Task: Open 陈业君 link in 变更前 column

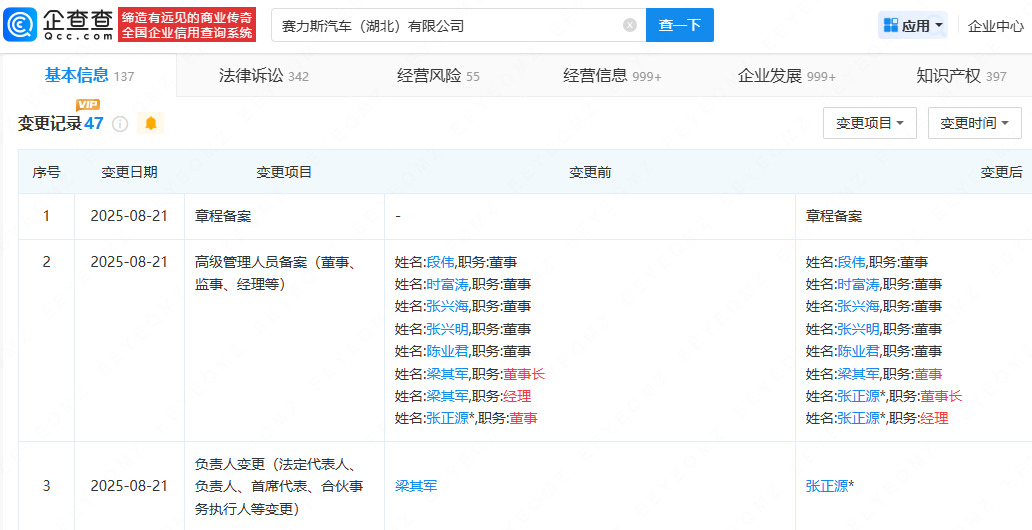Action: (447, 351)
